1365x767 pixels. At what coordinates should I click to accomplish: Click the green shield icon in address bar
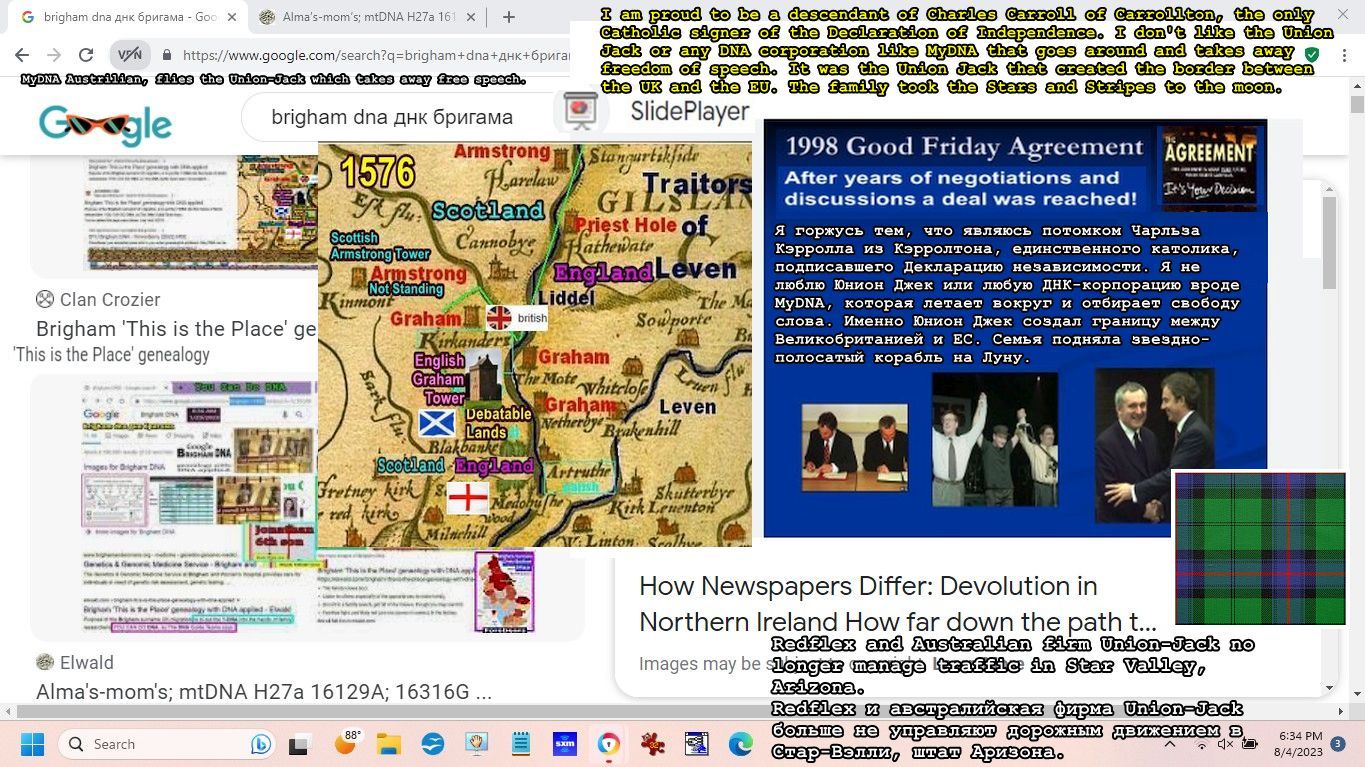click(x=1312, y=54)
